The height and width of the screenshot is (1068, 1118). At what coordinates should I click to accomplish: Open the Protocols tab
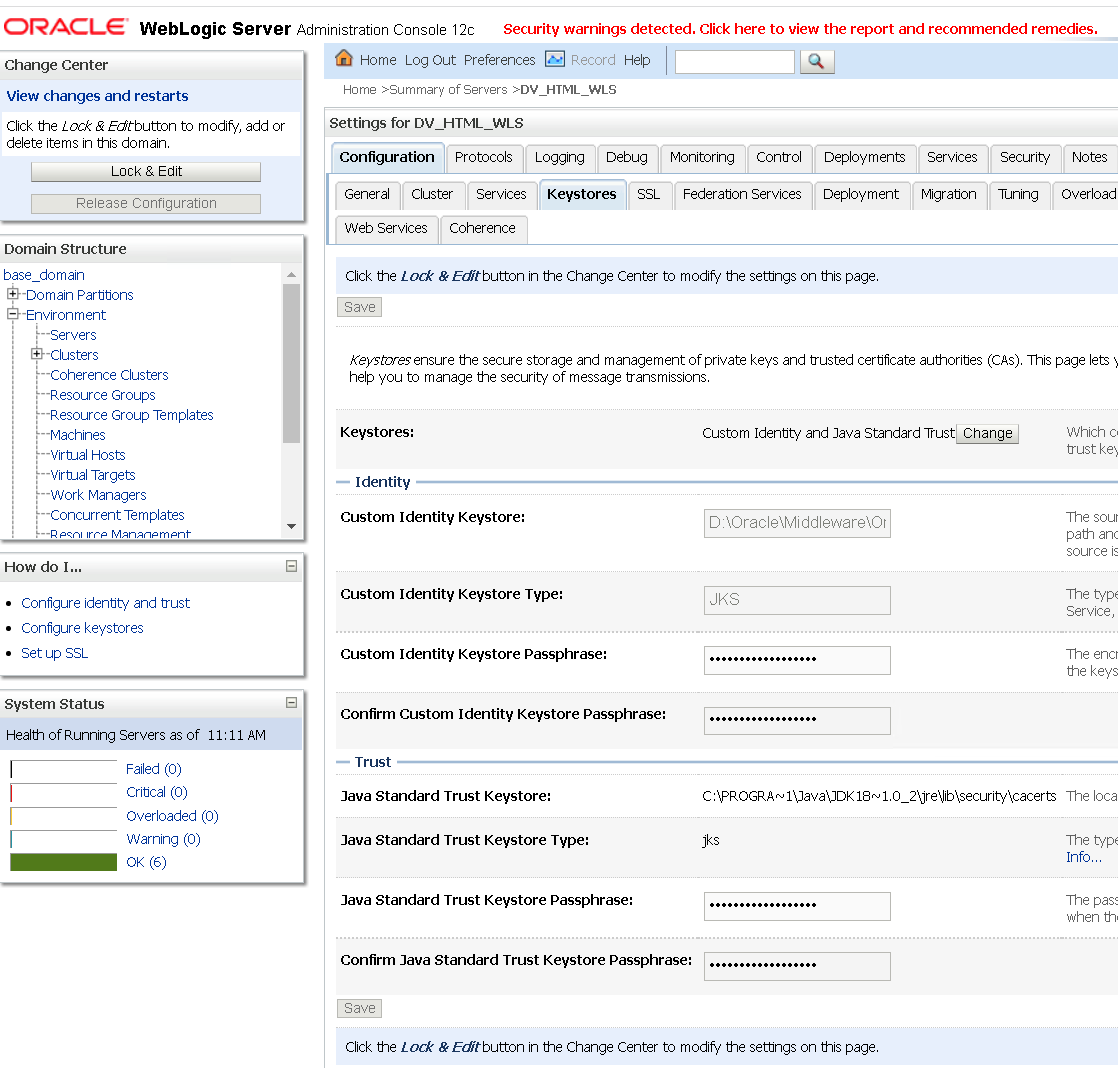click(x=483, y=158)
